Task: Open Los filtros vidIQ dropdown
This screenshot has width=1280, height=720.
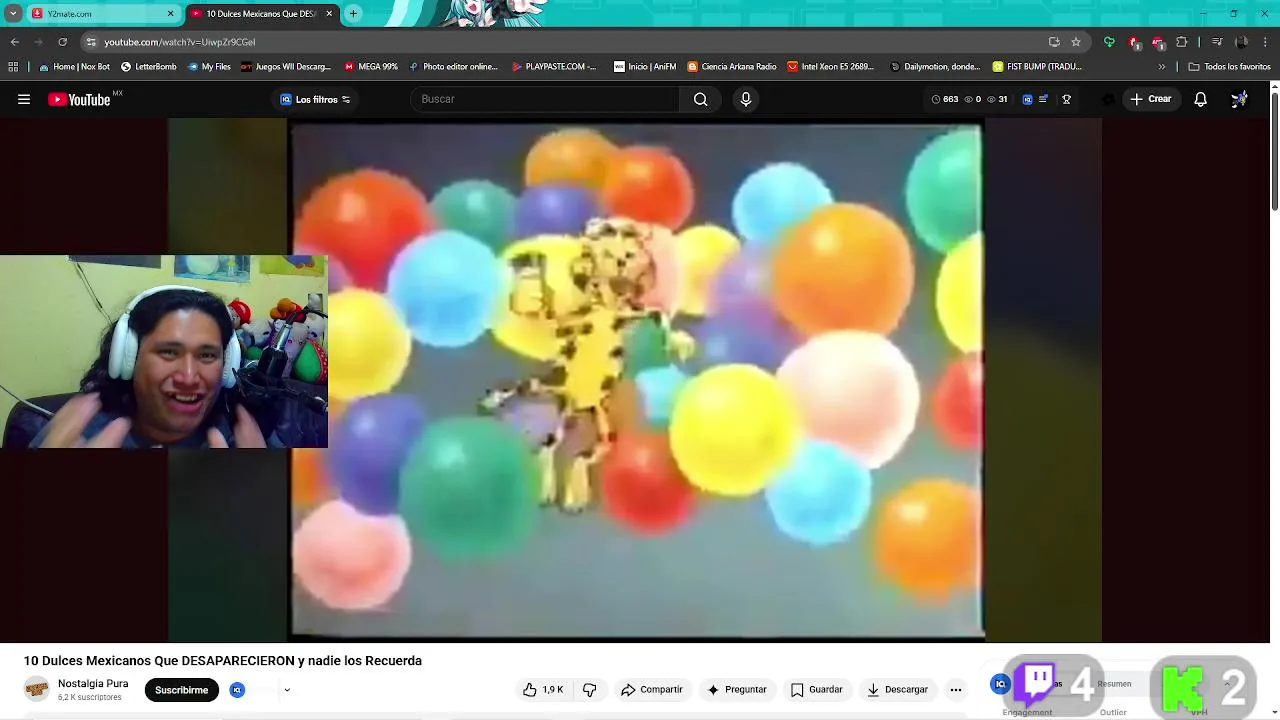Action: [315, 99]
